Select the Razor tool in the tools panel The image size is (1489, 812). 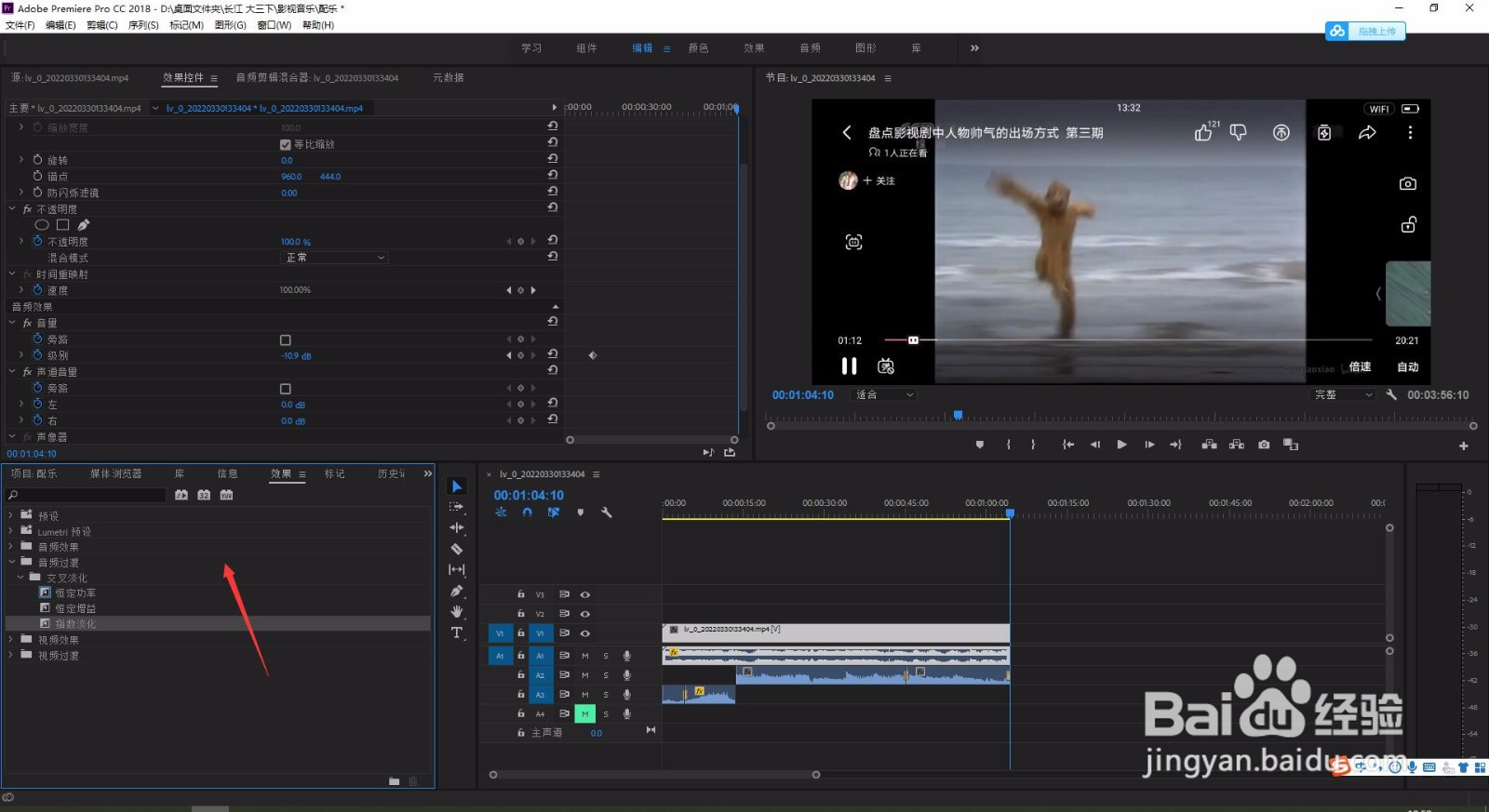457,549
